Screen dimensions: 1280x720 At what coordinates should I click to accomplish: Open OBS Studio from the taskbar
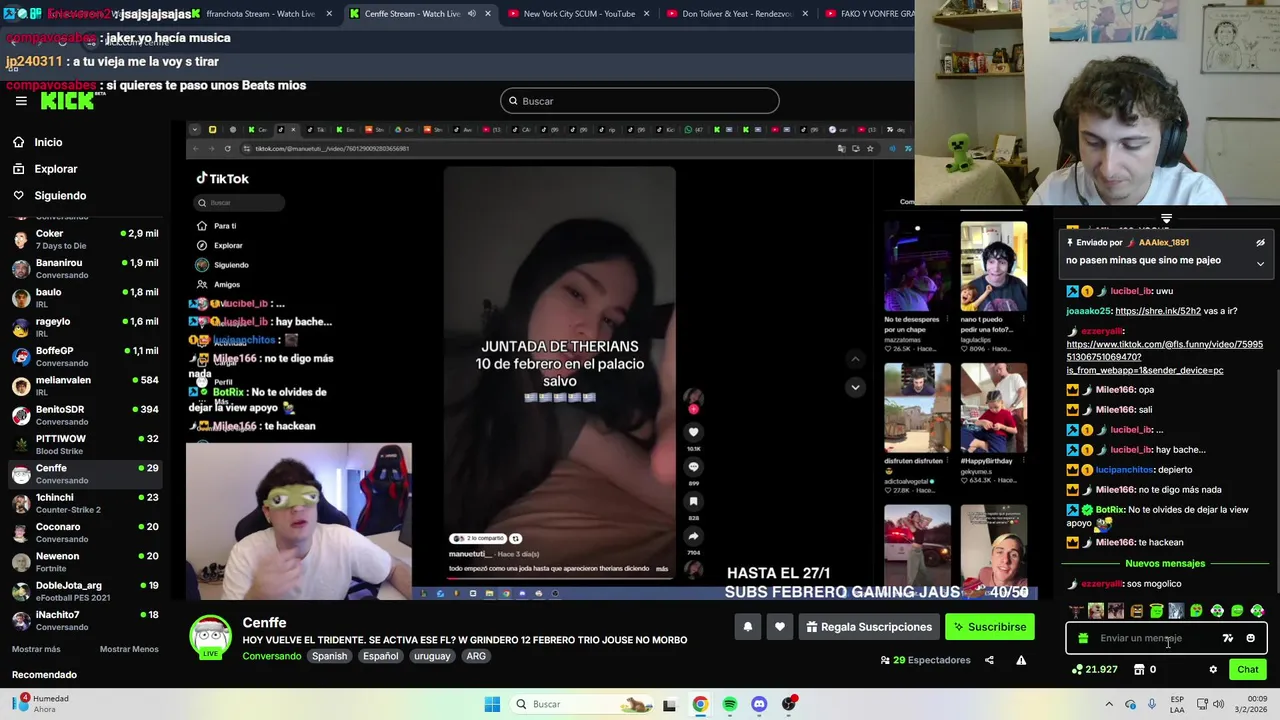pyautogui.click(x=789, y=704)
